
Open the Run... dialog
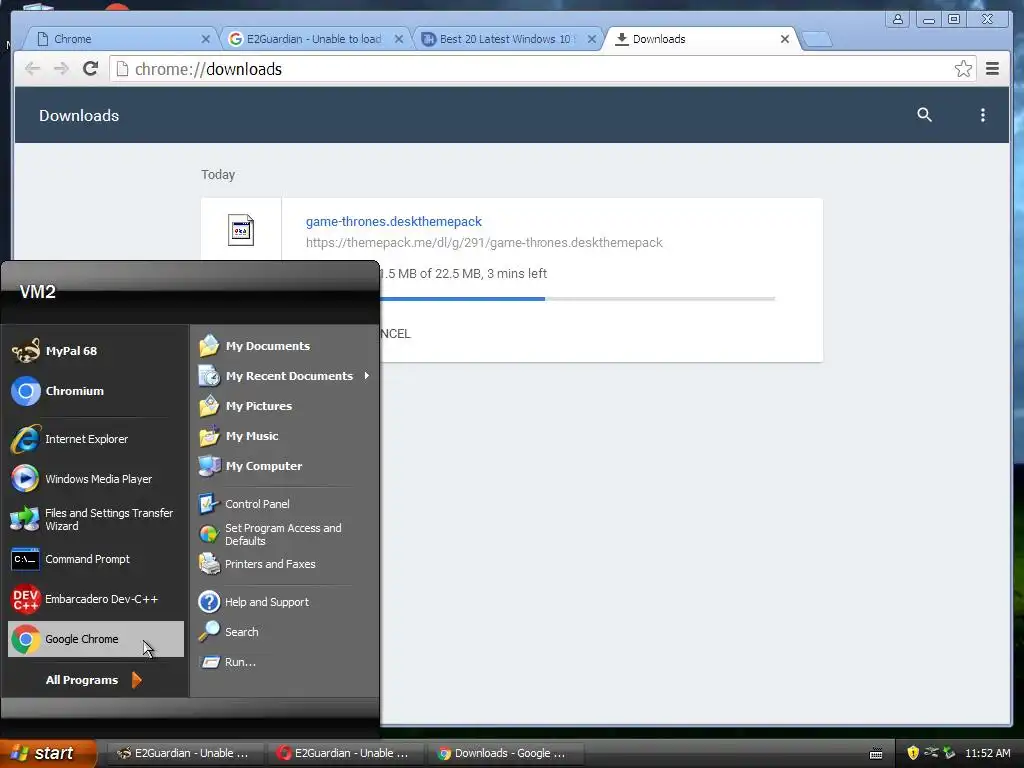[x=284, y=662]
